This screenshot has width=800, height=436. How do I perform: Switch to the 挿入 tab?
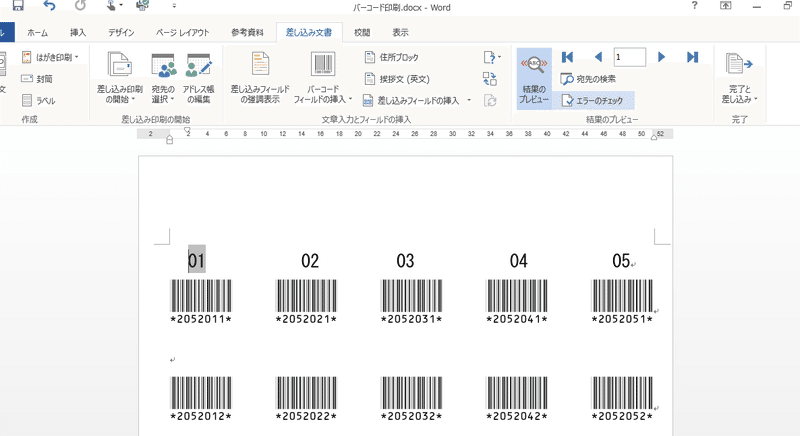click(78, 33)
